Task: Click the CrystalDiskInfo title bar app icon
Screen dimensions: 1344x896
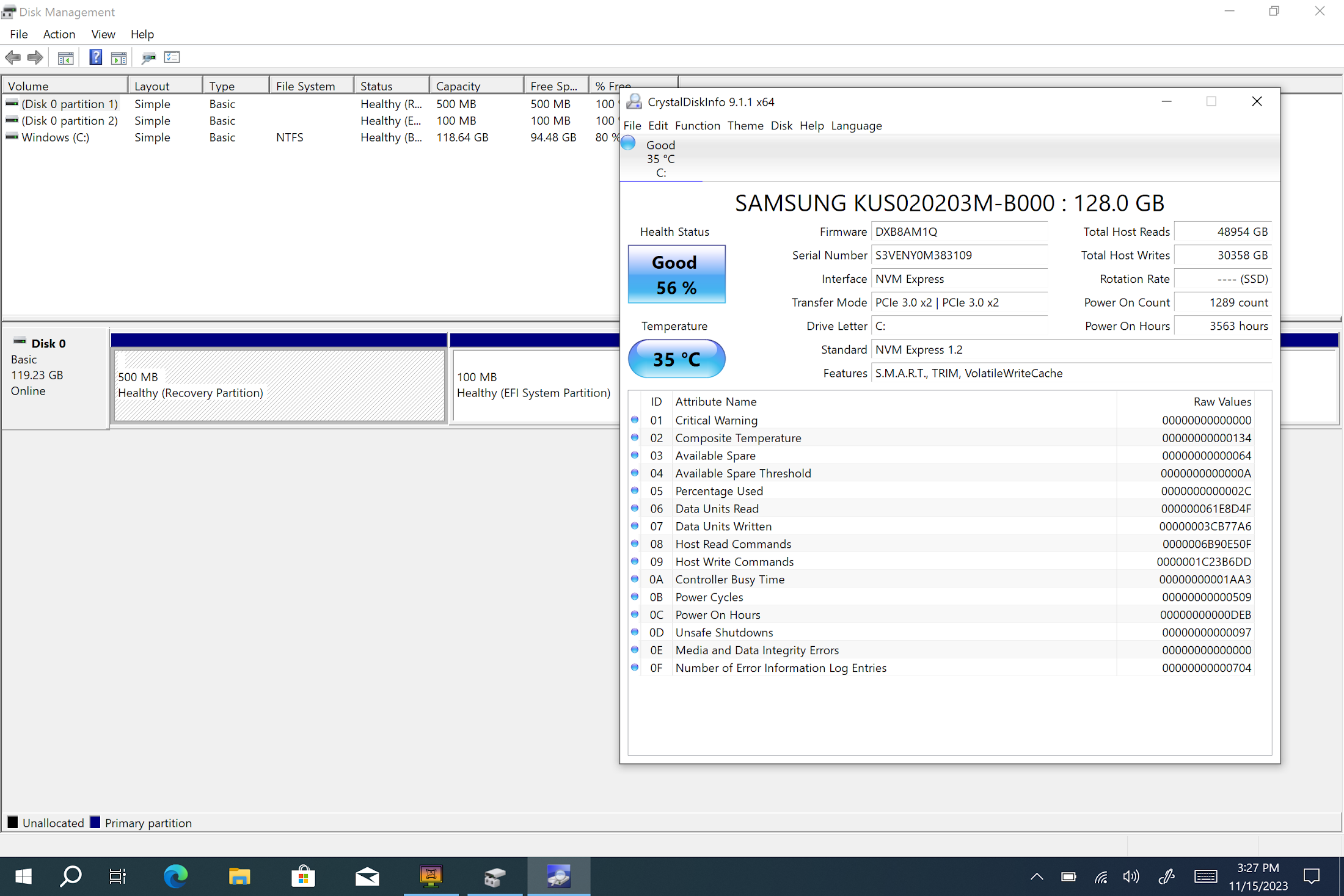Action: [x=634, y=101]
